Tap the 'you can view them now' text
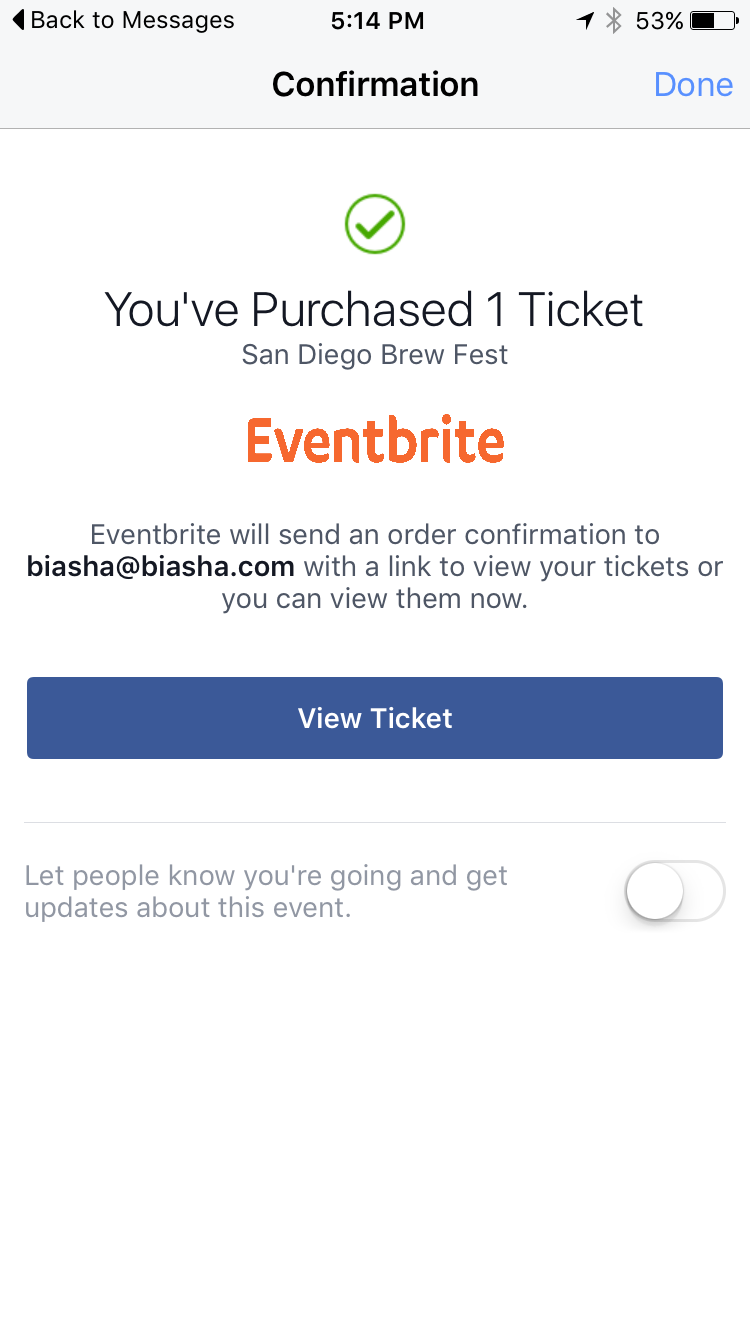This screenshot has width=750, height=1334. pyautogui.click(x=374, y=600)
